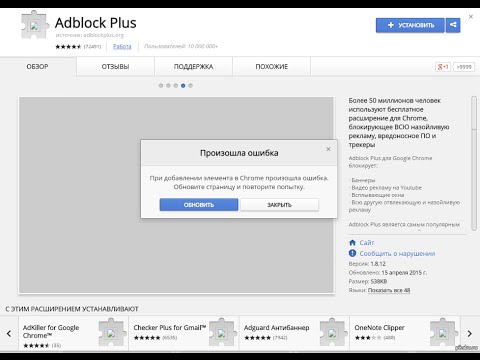Open the Checker Plus for Gmail card
Viewport: 480px width, 360px height.
click(184, 333)
